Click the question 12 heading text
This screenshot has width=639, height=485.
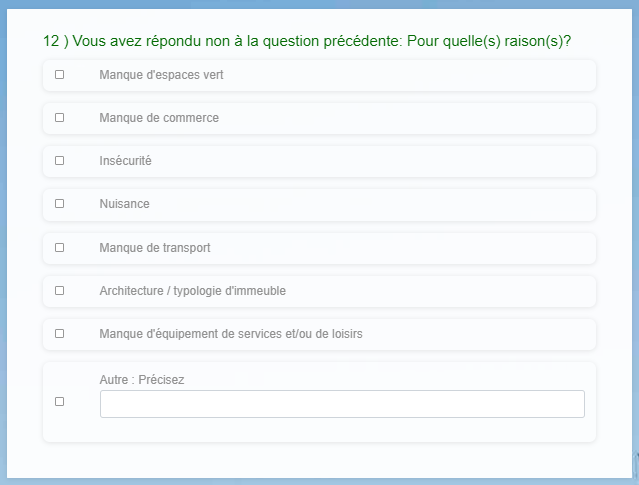coord(307,41)
